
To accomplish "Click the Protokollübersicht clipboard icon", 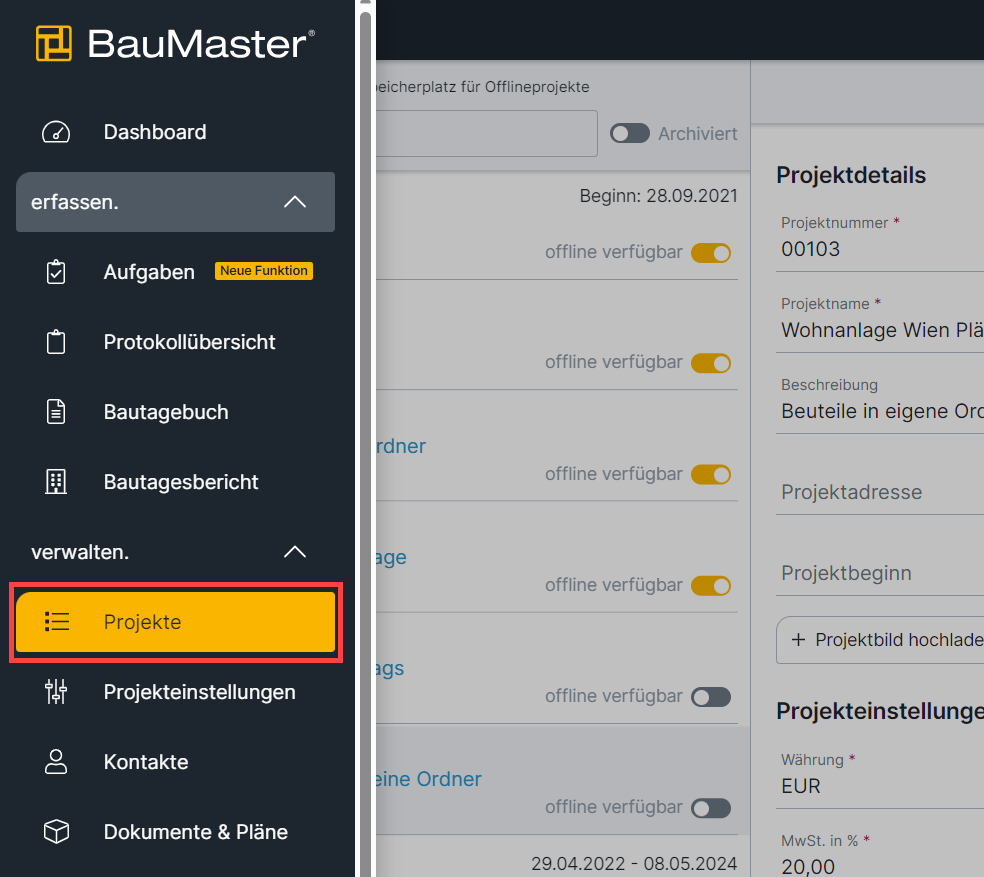I will coord(56,342).
